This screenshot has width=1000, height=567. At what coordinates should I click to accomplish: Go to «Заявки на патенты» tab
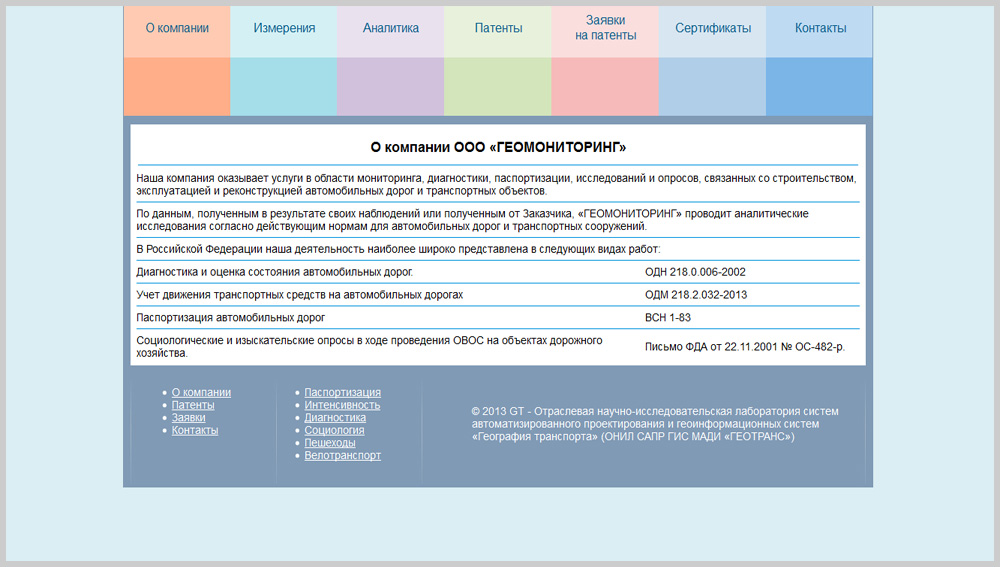(605, 28)
